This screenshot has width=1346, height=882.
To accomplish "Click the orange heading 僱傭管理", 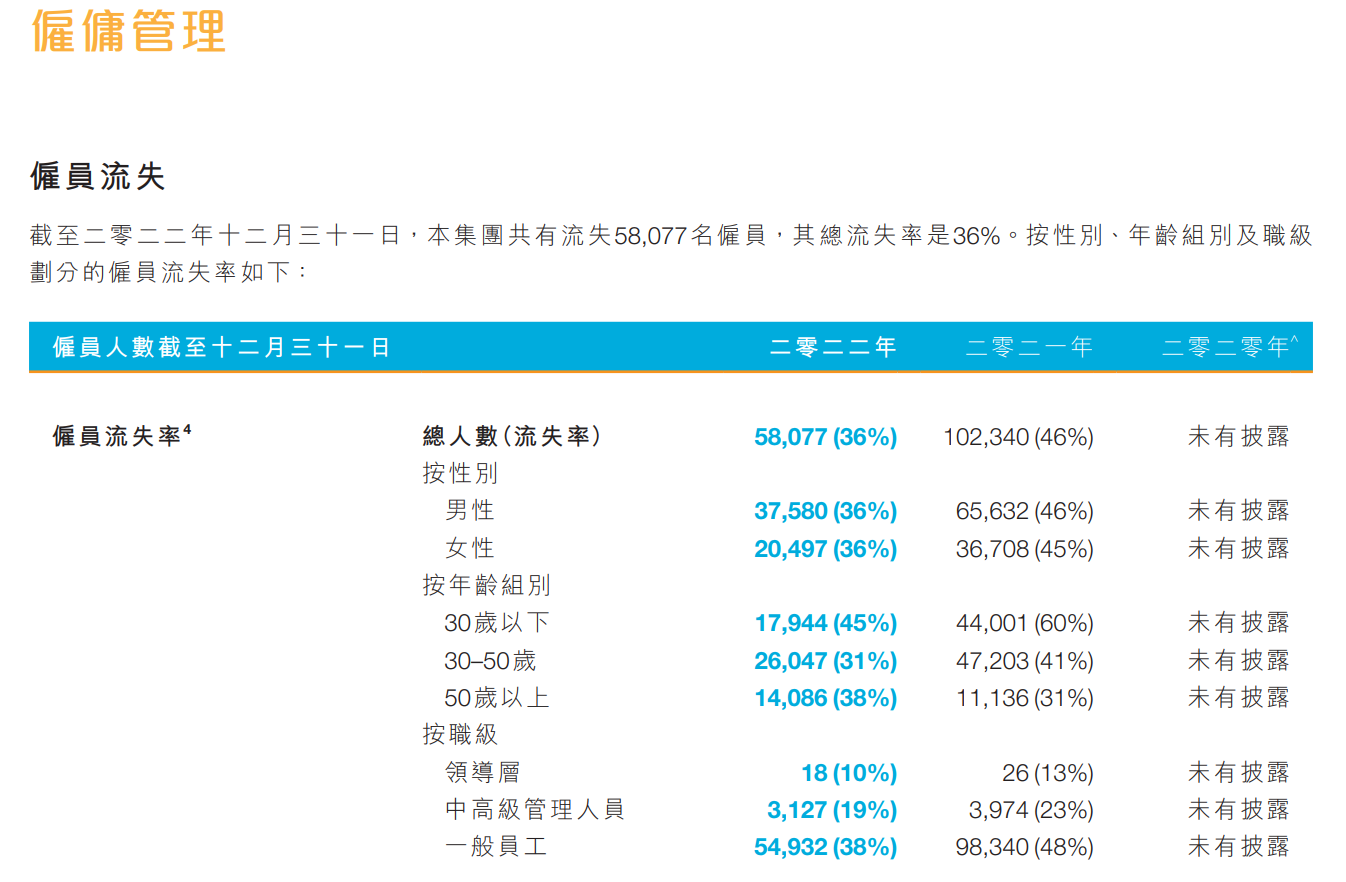I will 128,31.
